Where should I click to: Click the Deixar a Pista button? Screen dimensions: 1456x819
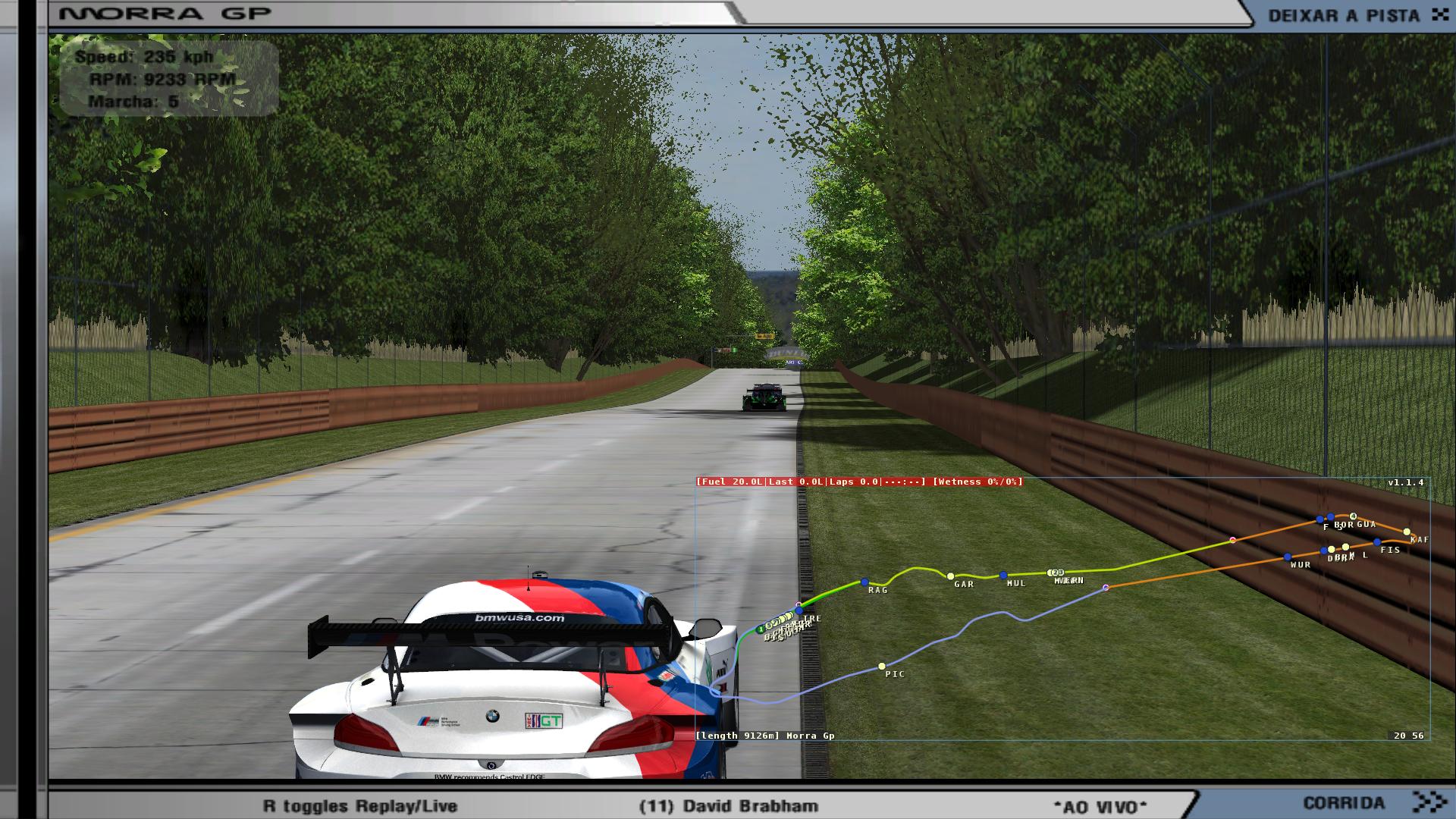tap(1343, 15)
